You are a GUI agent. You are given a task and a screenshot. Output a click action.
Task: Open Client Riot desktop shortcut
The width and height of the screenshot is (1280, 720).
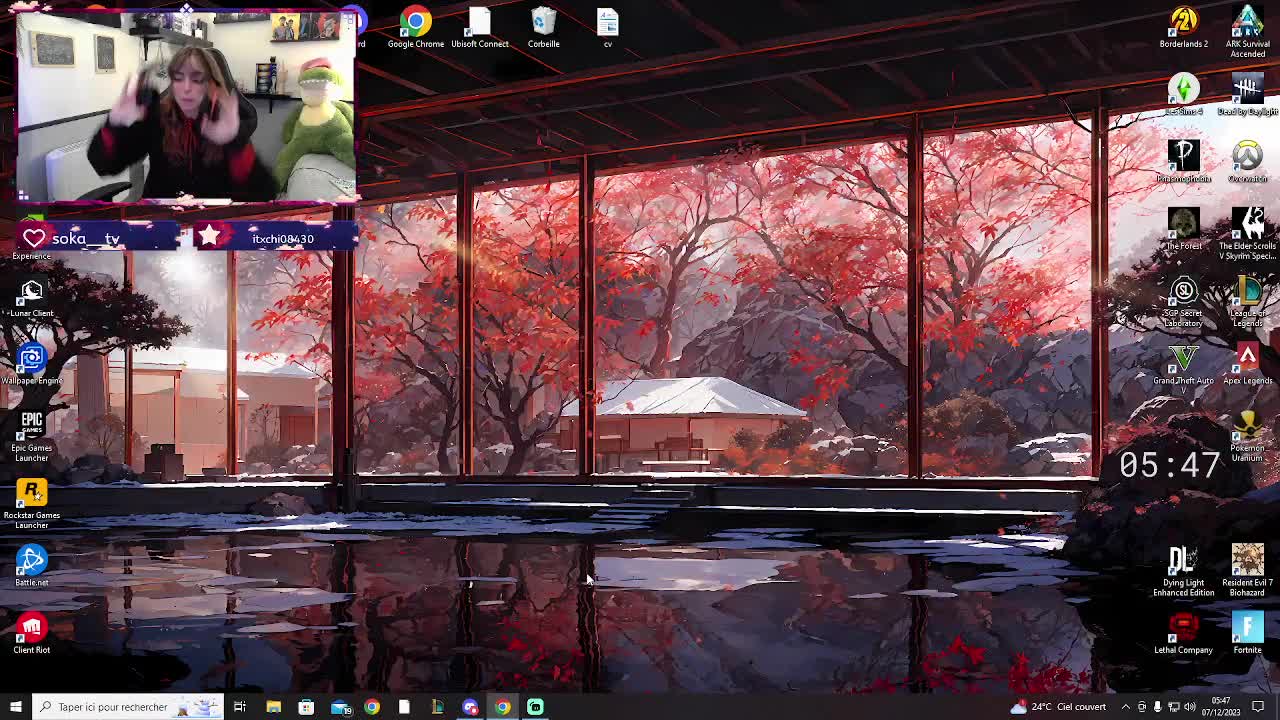31,633
